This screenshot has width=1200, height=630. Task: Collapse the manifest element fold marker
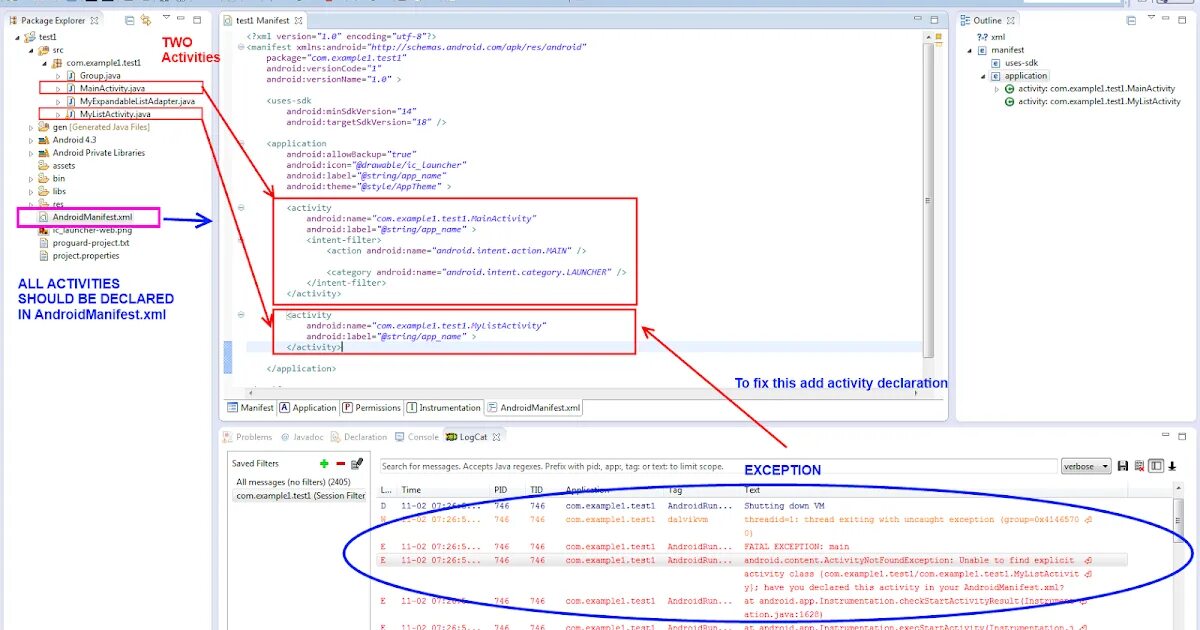241,47
